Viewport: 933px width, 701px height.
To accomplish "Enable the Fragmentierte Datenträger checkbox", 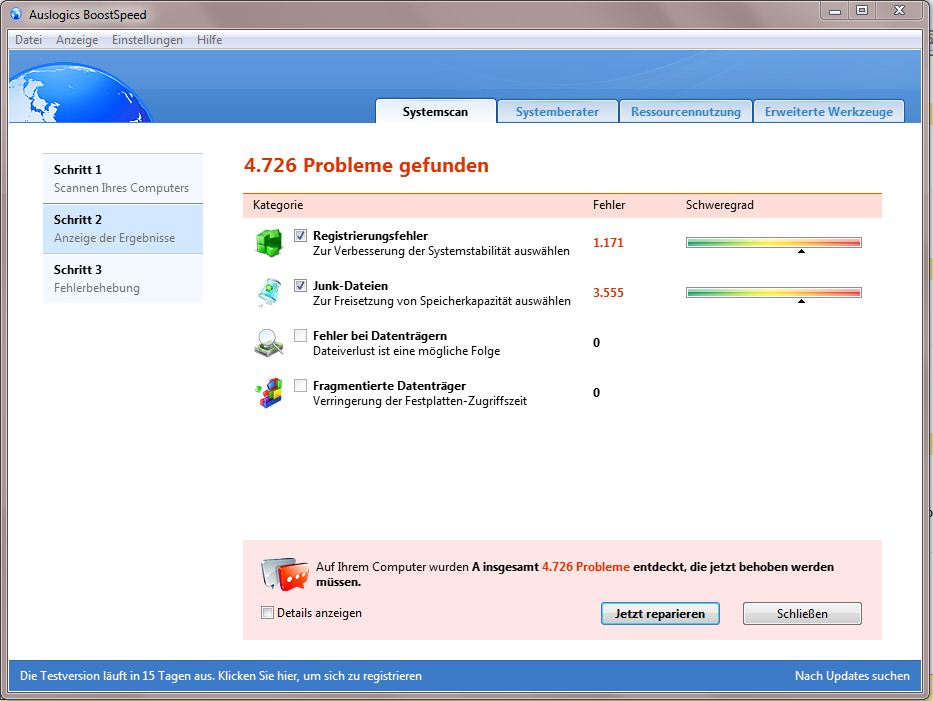I will tap(300, 386).
